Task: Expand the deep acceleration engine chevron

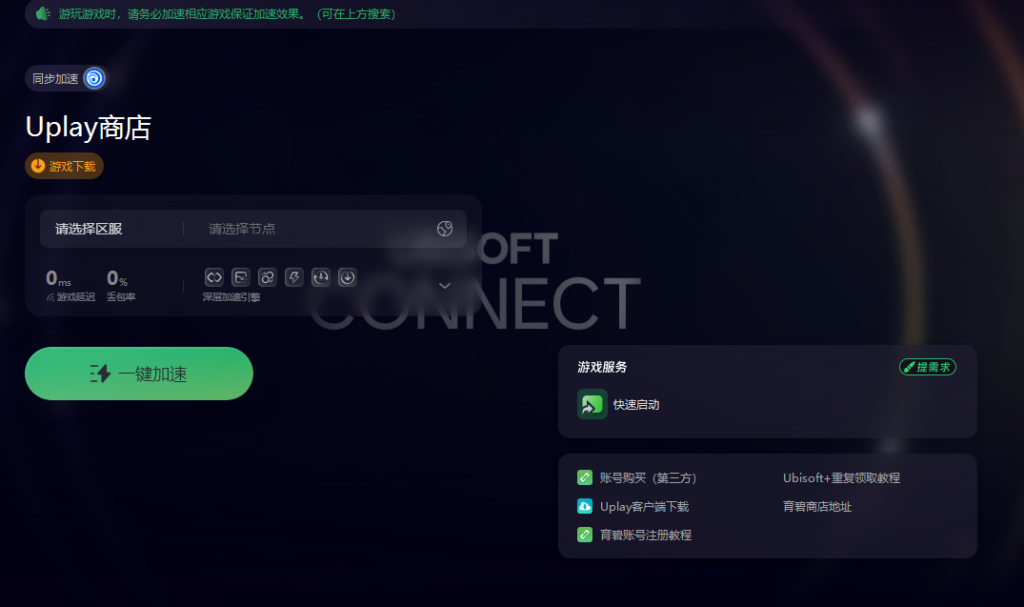Action: (x=445, y=286)
